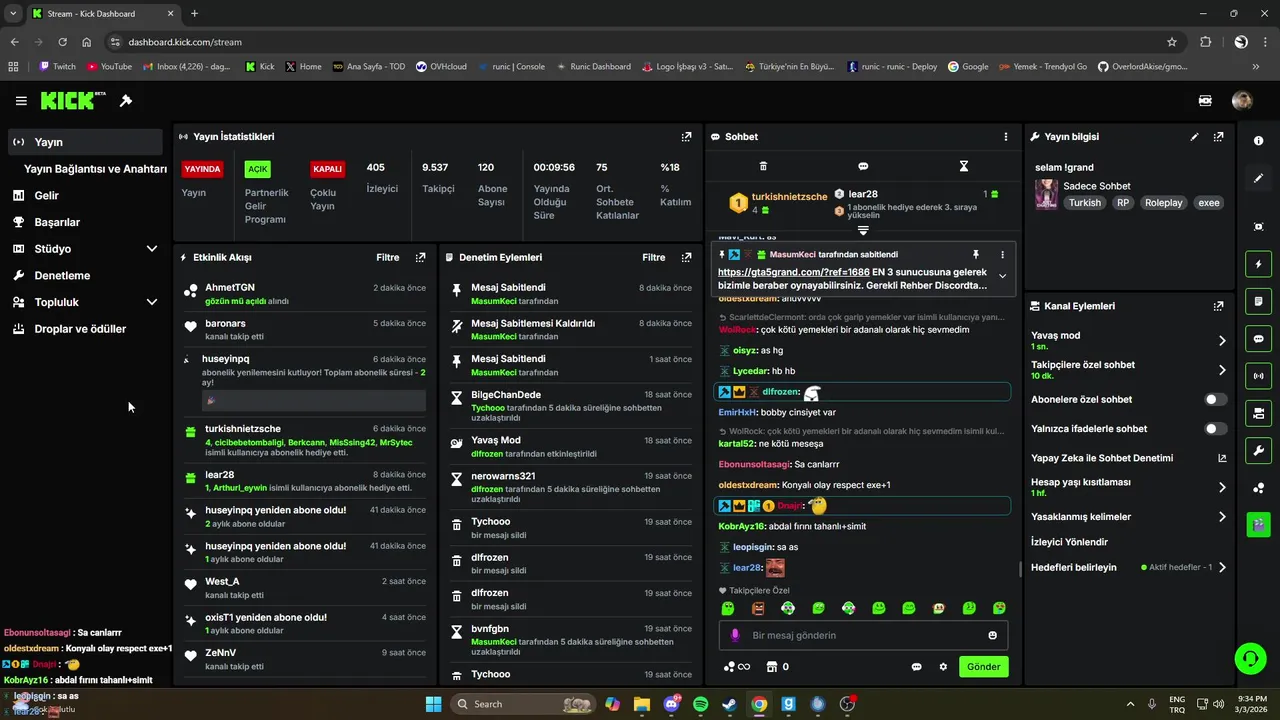Edit stream info with the pencil icon in Yayın bilgisi
Image resolution: width=1280 pixels, height=720 pixels.
coord(1194,137)
